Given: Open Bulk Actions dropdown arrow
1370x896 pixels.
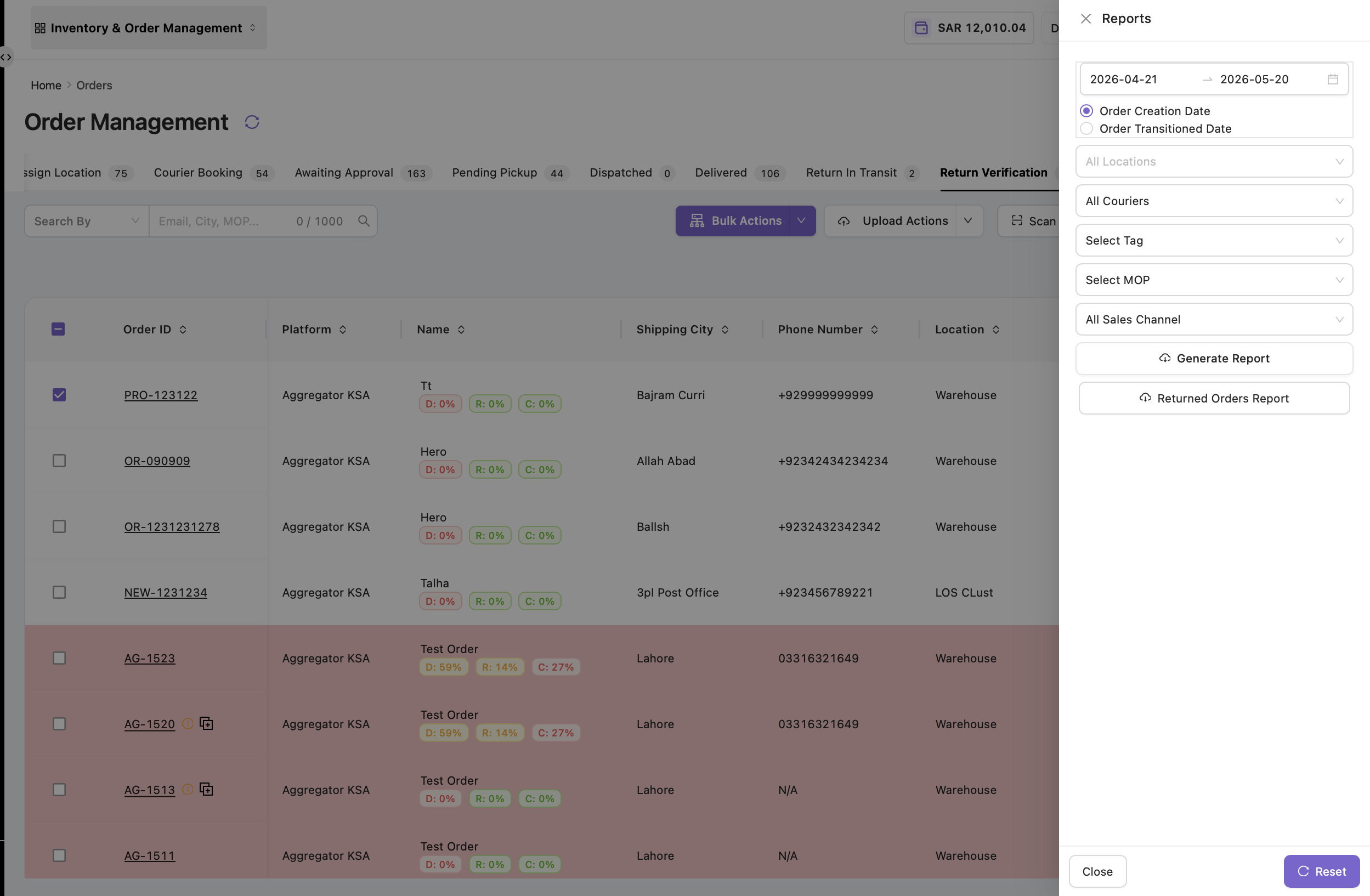Looking at the screenshot, I should pos(801,221).
